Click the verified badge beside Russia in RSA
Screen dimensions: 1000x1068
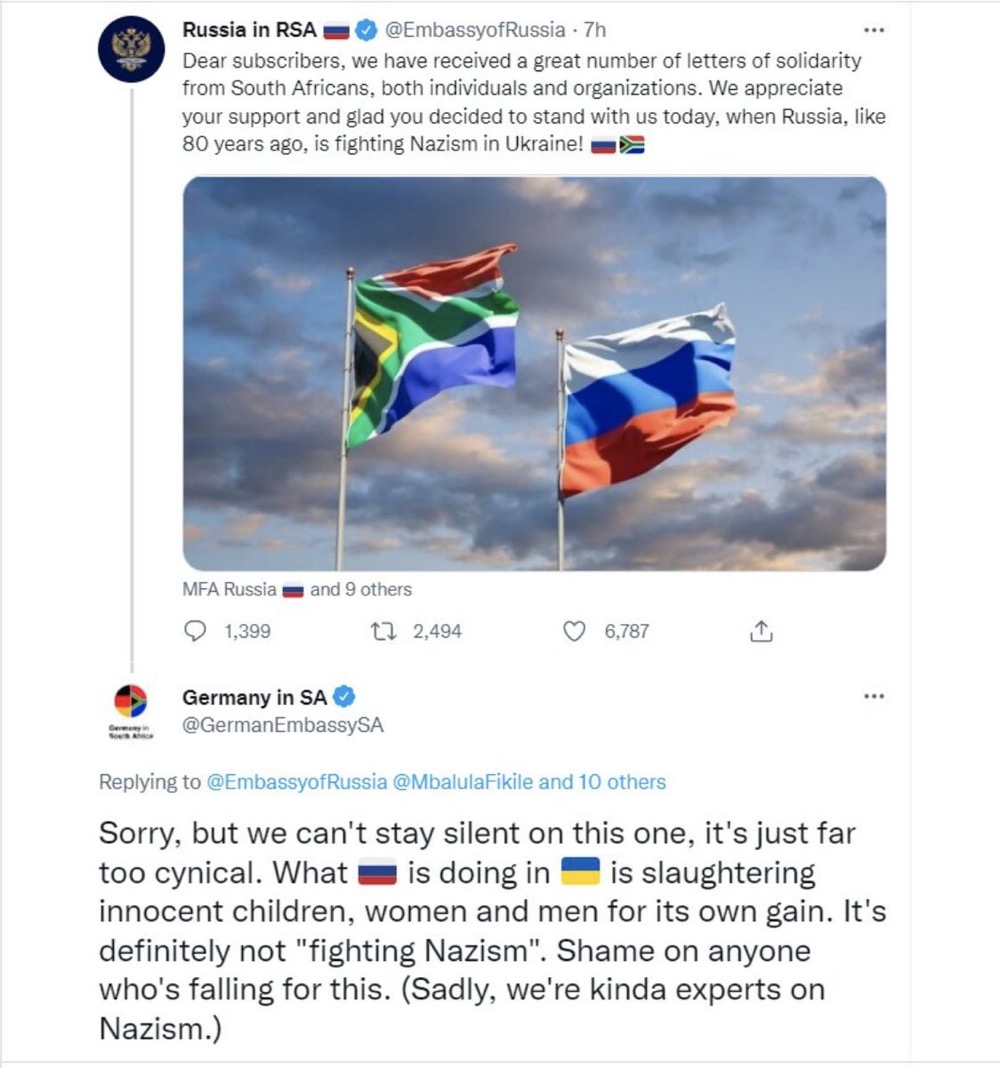367,30
